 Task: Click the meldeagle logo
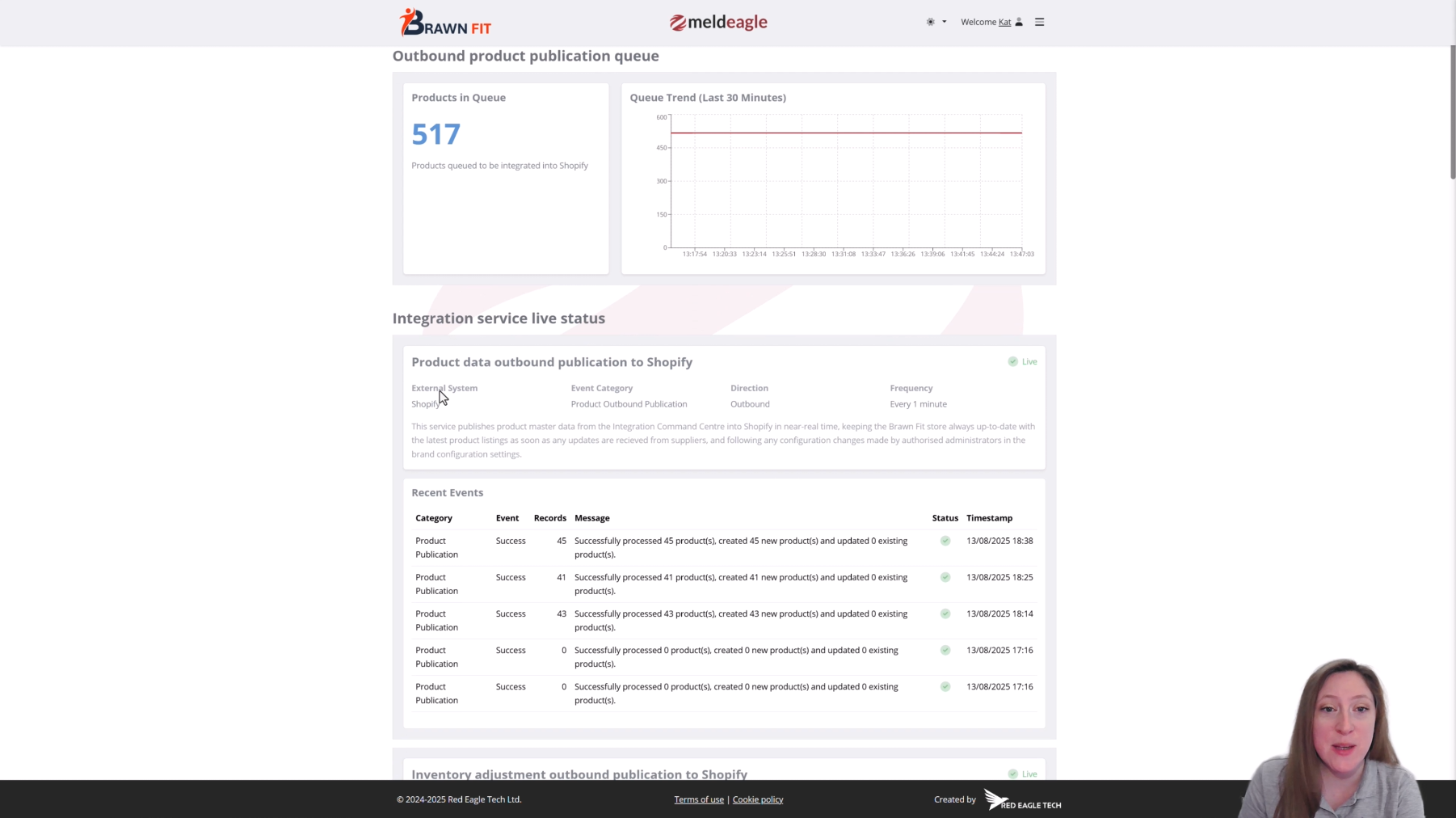pos(717,22)
